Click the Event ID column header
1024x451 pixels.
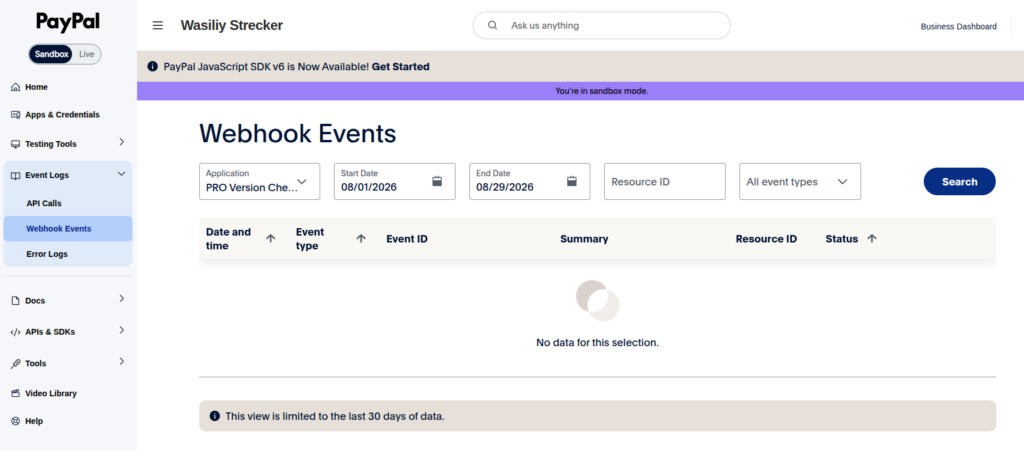[407, 239]
